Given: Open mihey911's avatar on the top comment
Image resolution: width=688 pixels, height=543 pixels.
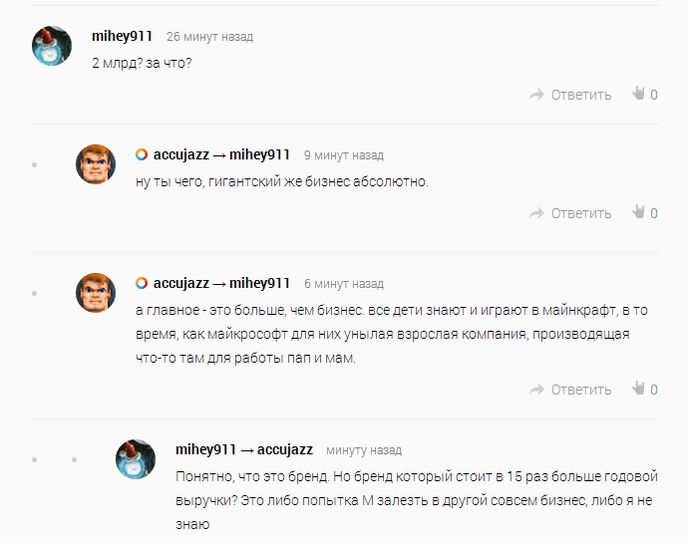Looking at the screenshot, I should point(52,46).
